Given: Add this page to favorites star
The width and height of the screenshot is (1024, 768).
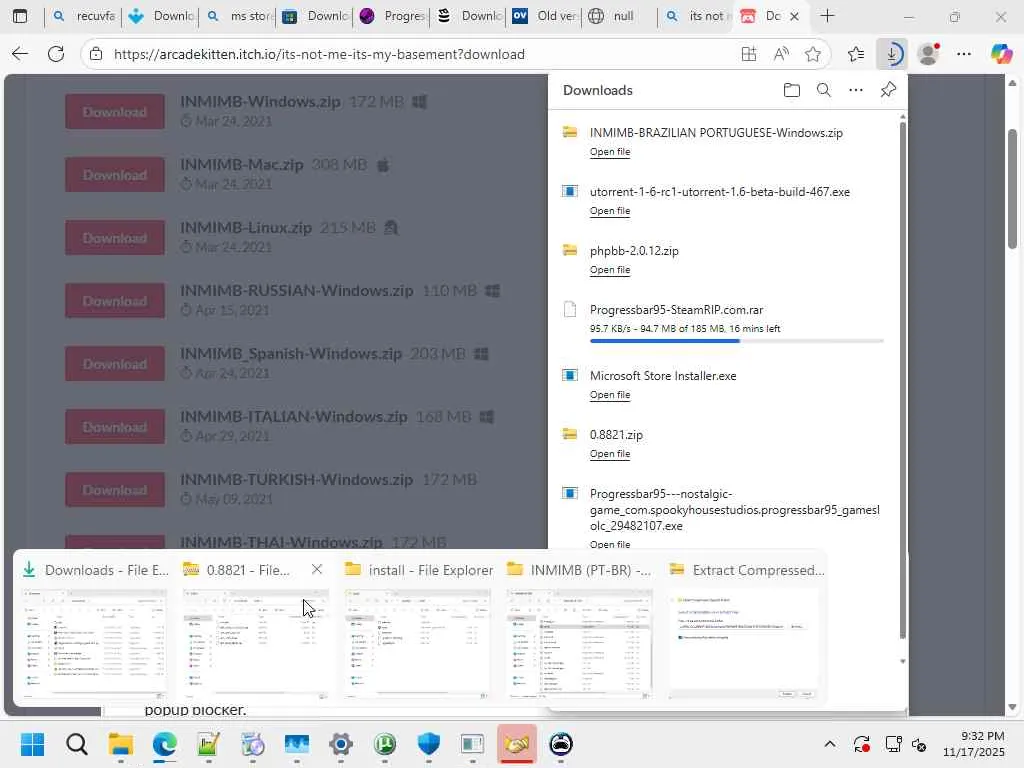Looking at the screenshot, I should click(x=812, y=54).
